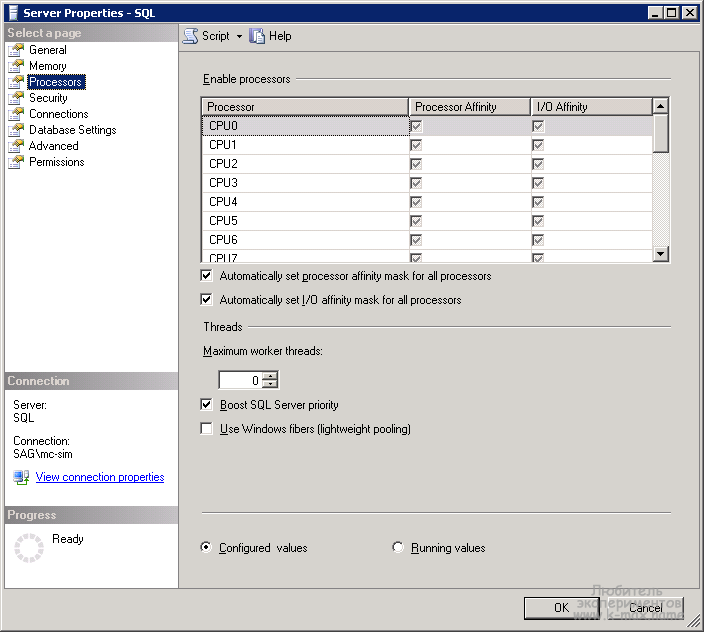
Task: Click the processor list scrollbar thumb
Action: tap(660, 134)
